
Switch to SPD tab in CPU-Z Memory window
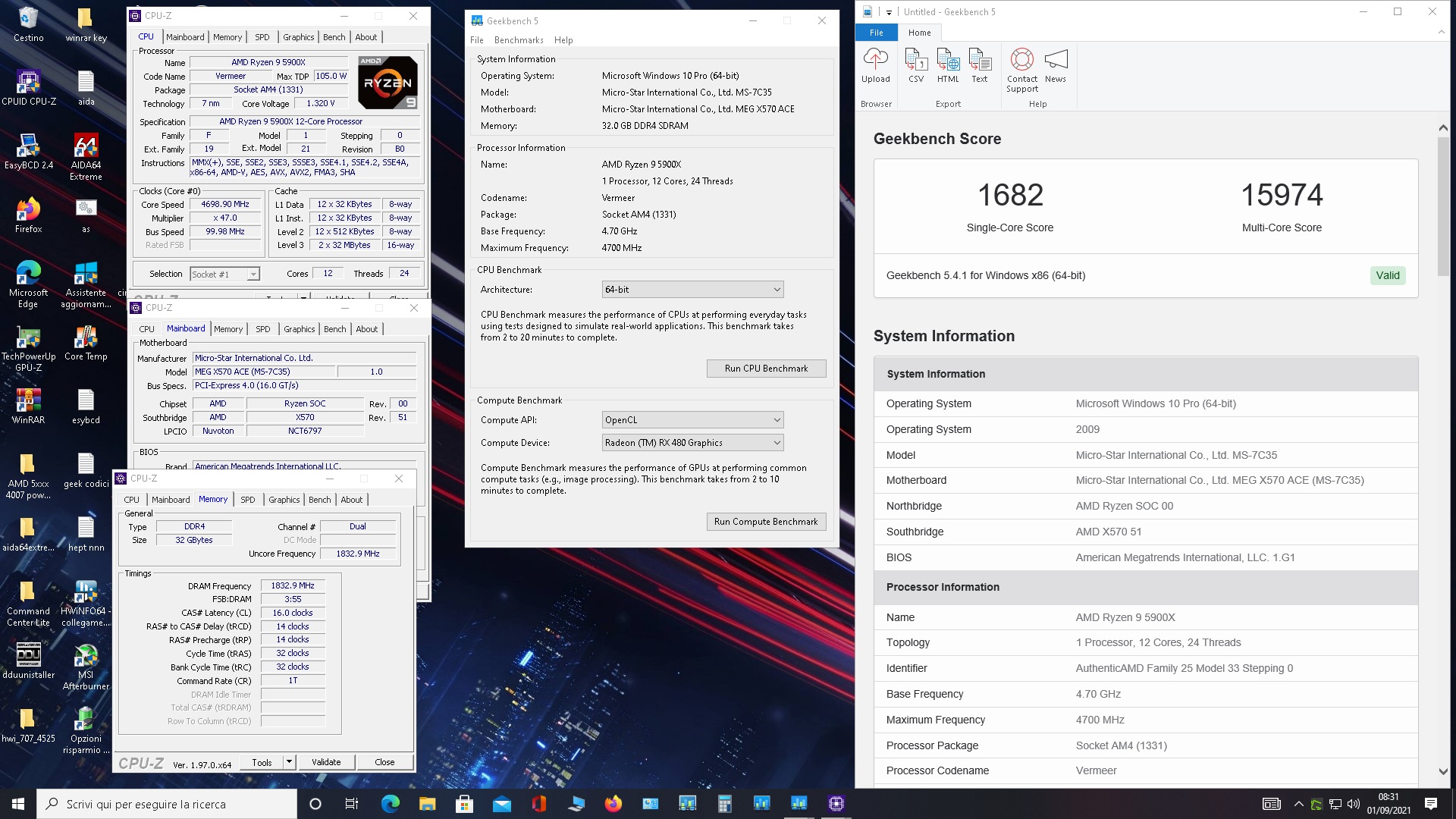point(247,500)
